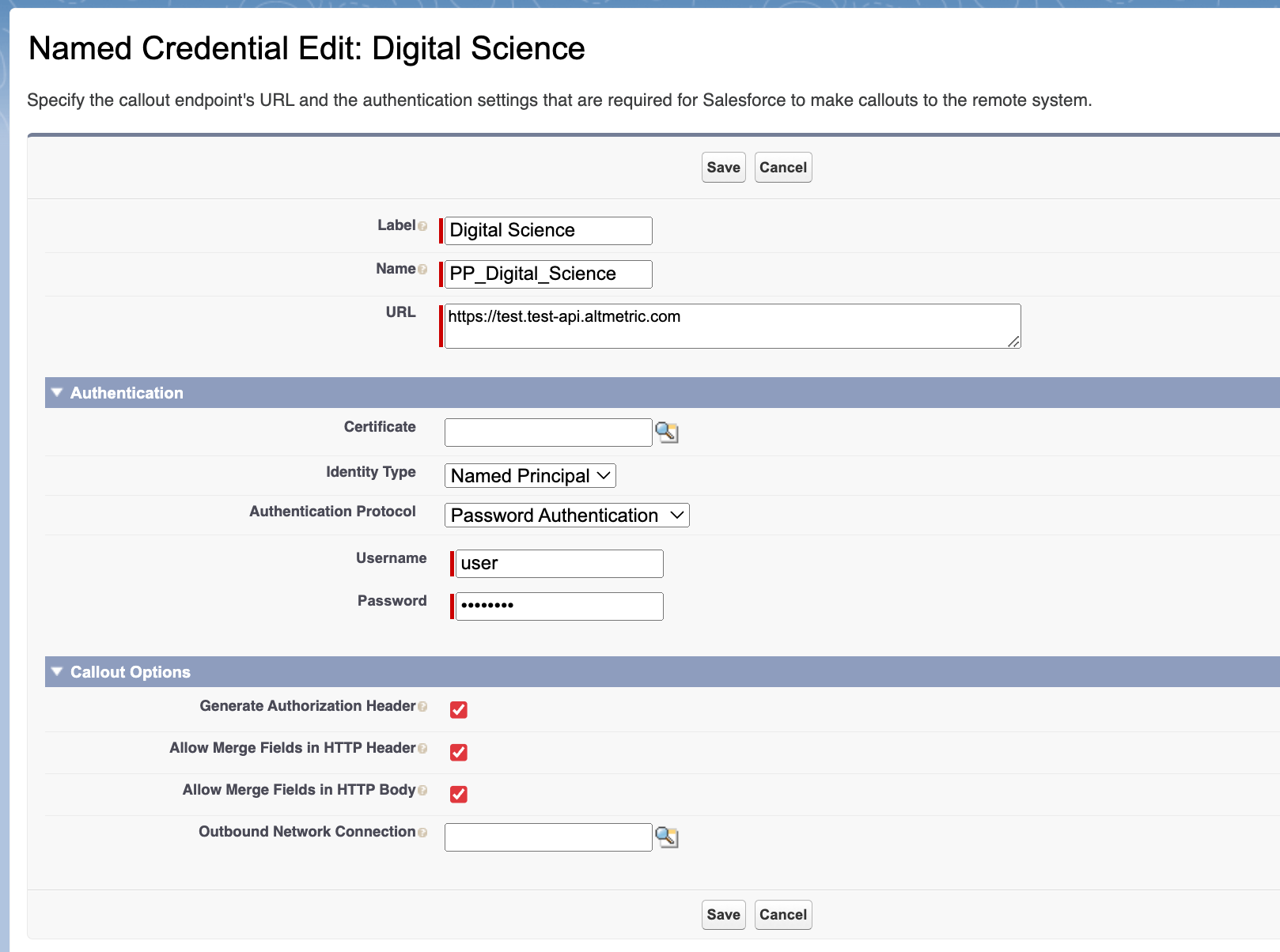This screenshot has height=952, width=1280.
Task: Focus the Label input field
Action: click(548, 231)
